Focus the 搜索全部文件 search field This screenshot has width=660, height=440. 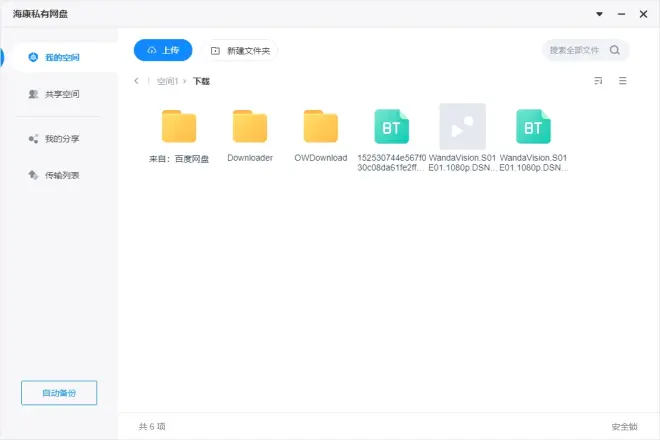[577, 50]
